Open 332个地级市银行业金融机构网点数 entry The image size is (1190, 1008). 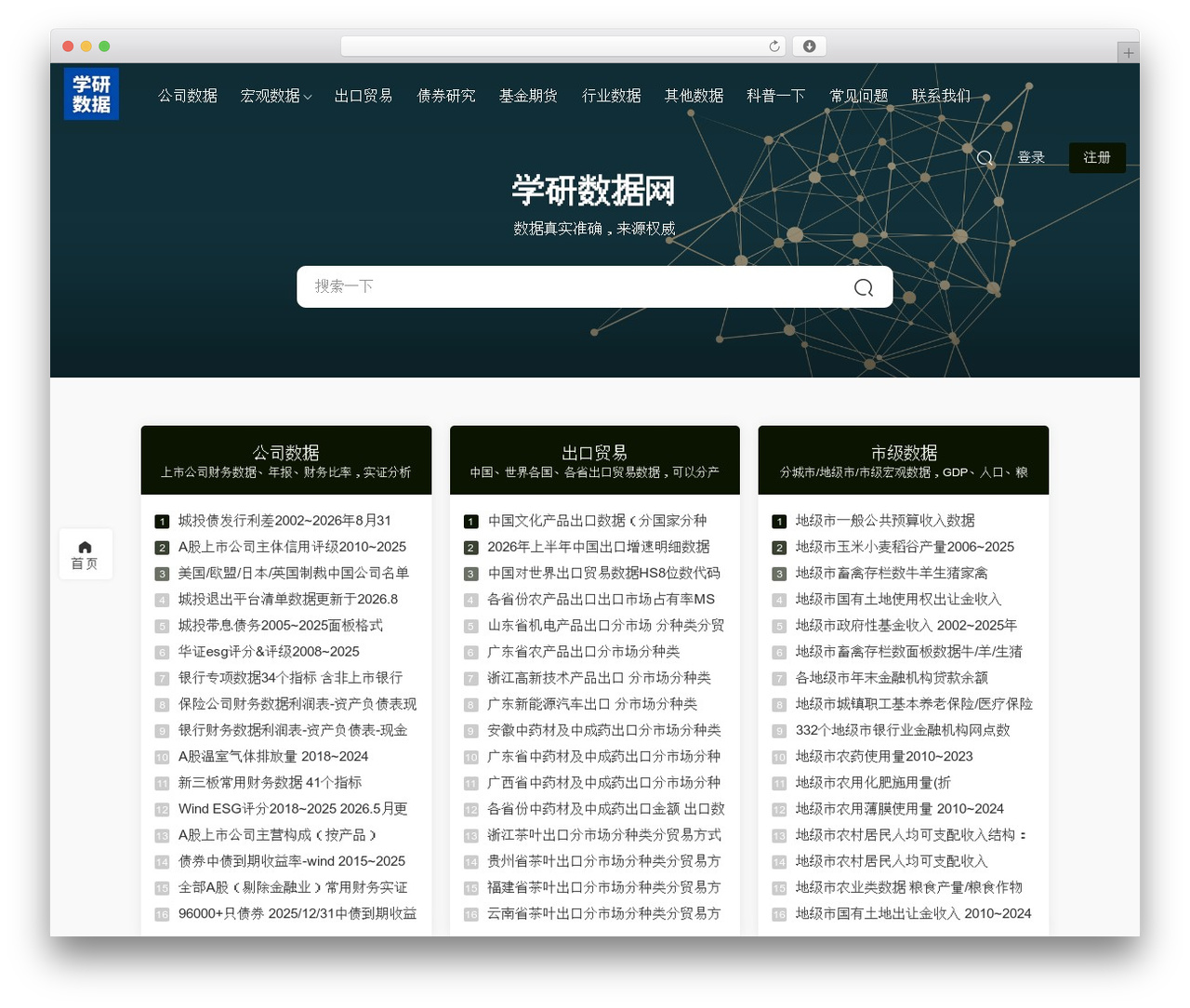click(903, 730)
